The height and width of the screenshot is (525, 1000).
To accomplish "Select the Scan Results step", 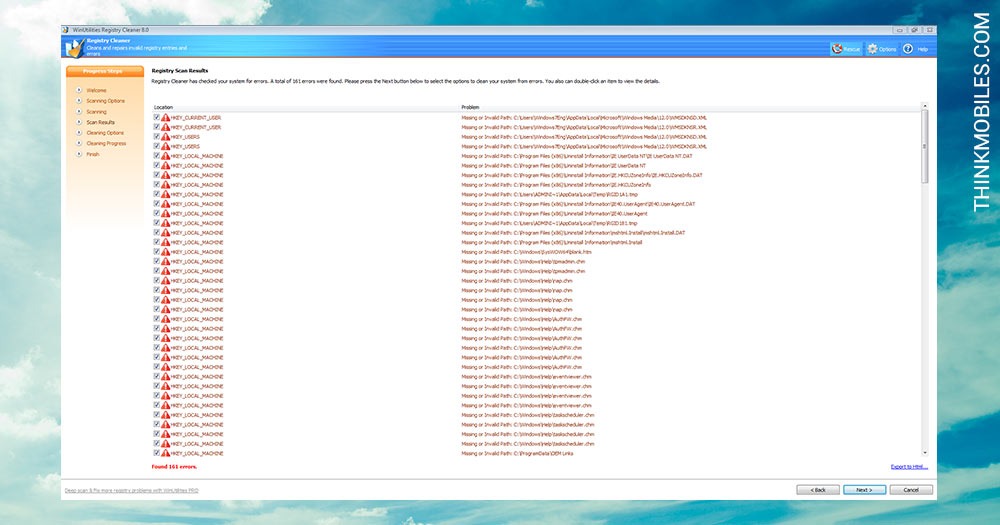I will [101, 122].
